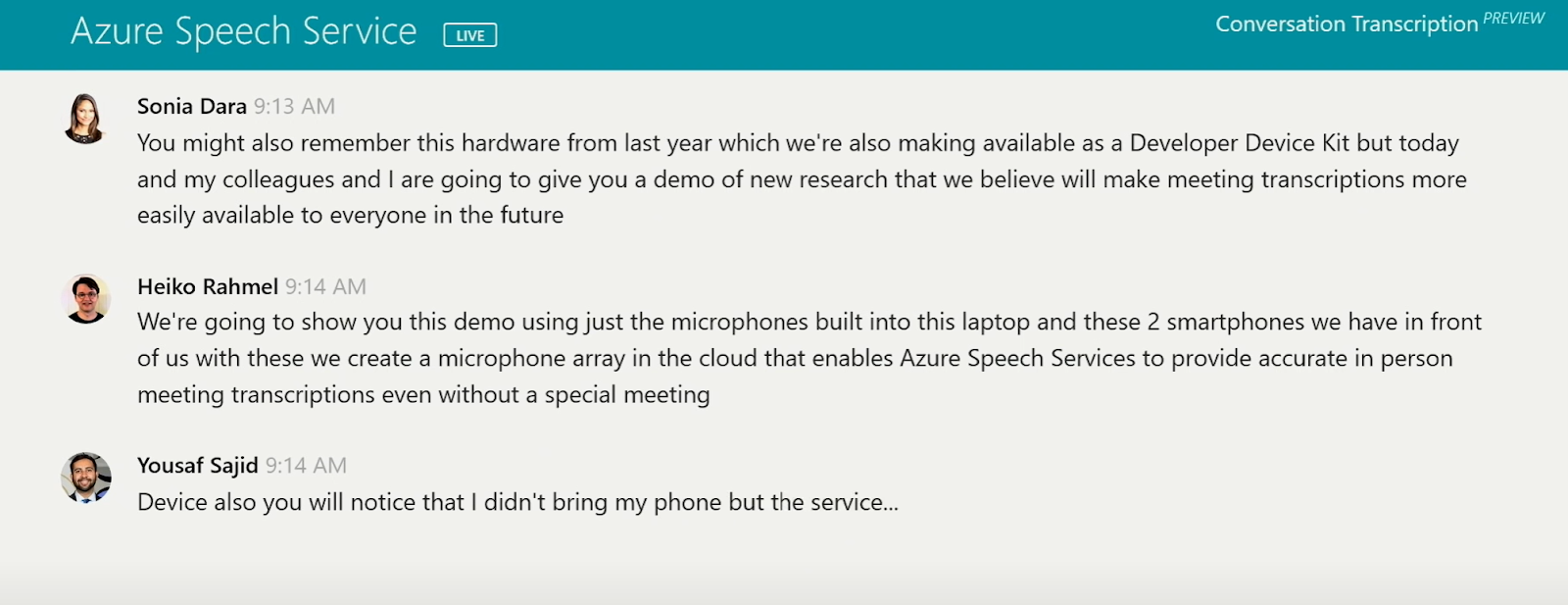Viewport: 1568px width, 605px height.
Task: Select the Azure Speech Service home tab
Action: 241,31
